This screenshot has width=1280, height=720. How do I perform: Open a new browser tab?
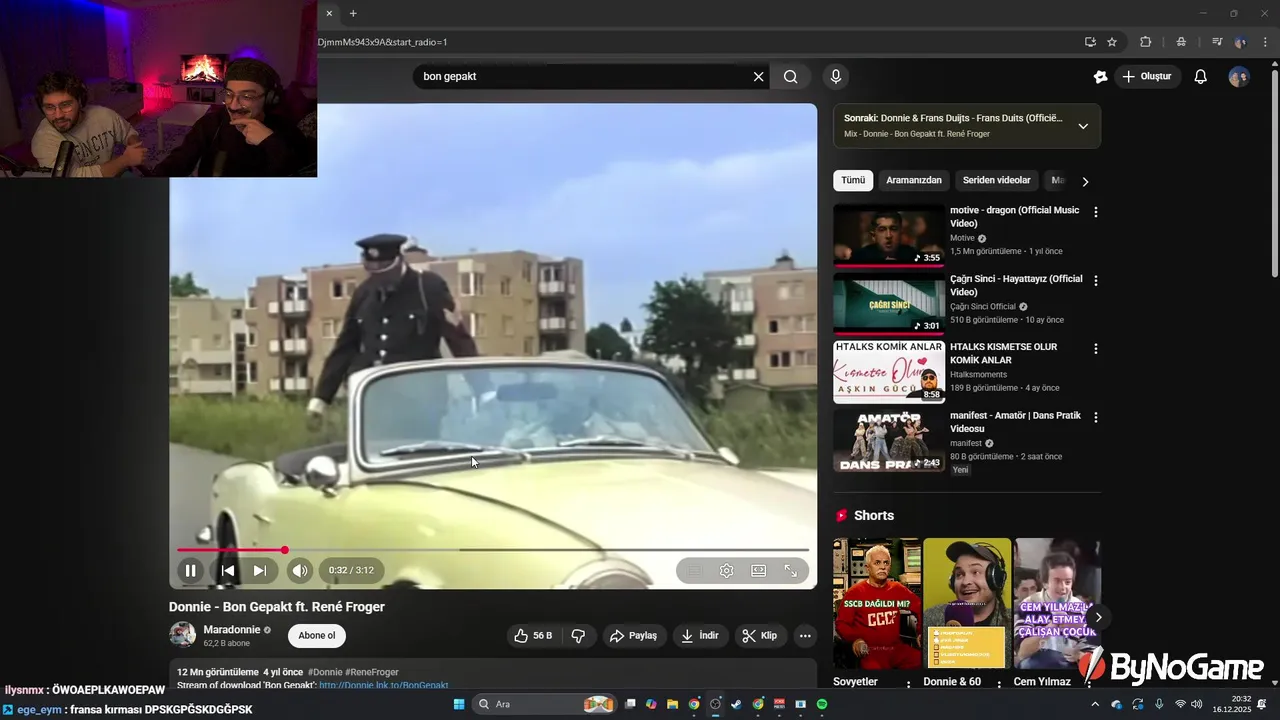click(x=353, y=13)
